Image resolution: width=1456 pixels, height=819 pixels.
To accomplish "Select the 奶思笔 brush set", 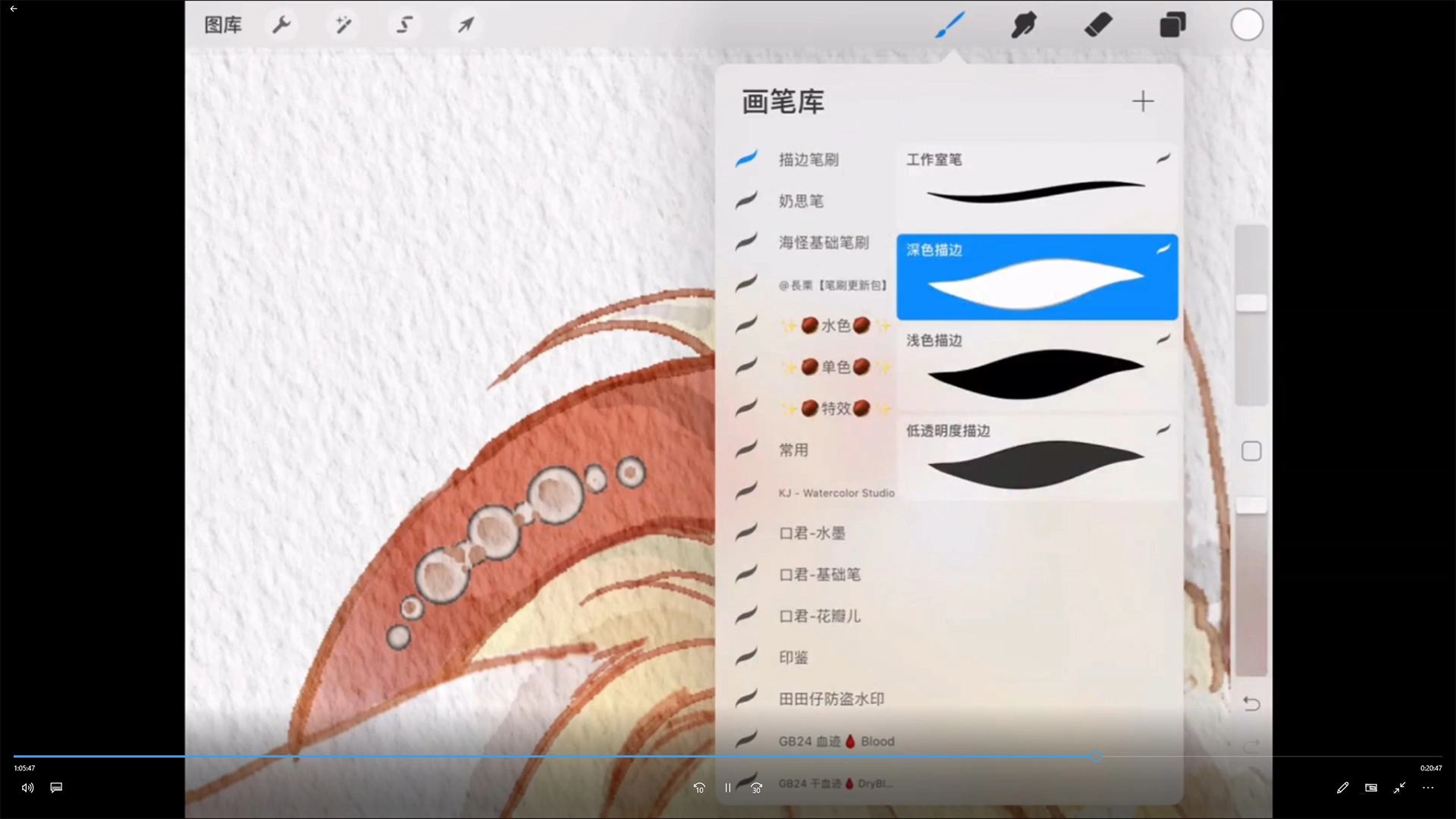I will click(801, 201).
